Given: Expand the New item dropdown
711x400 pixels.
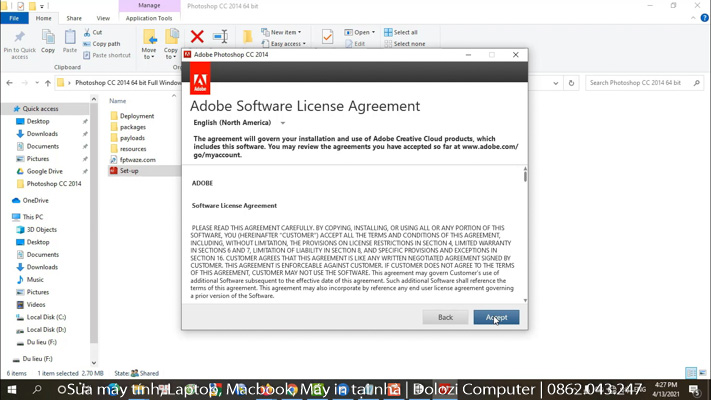Looking at the screenshot, I should (284, 32).
